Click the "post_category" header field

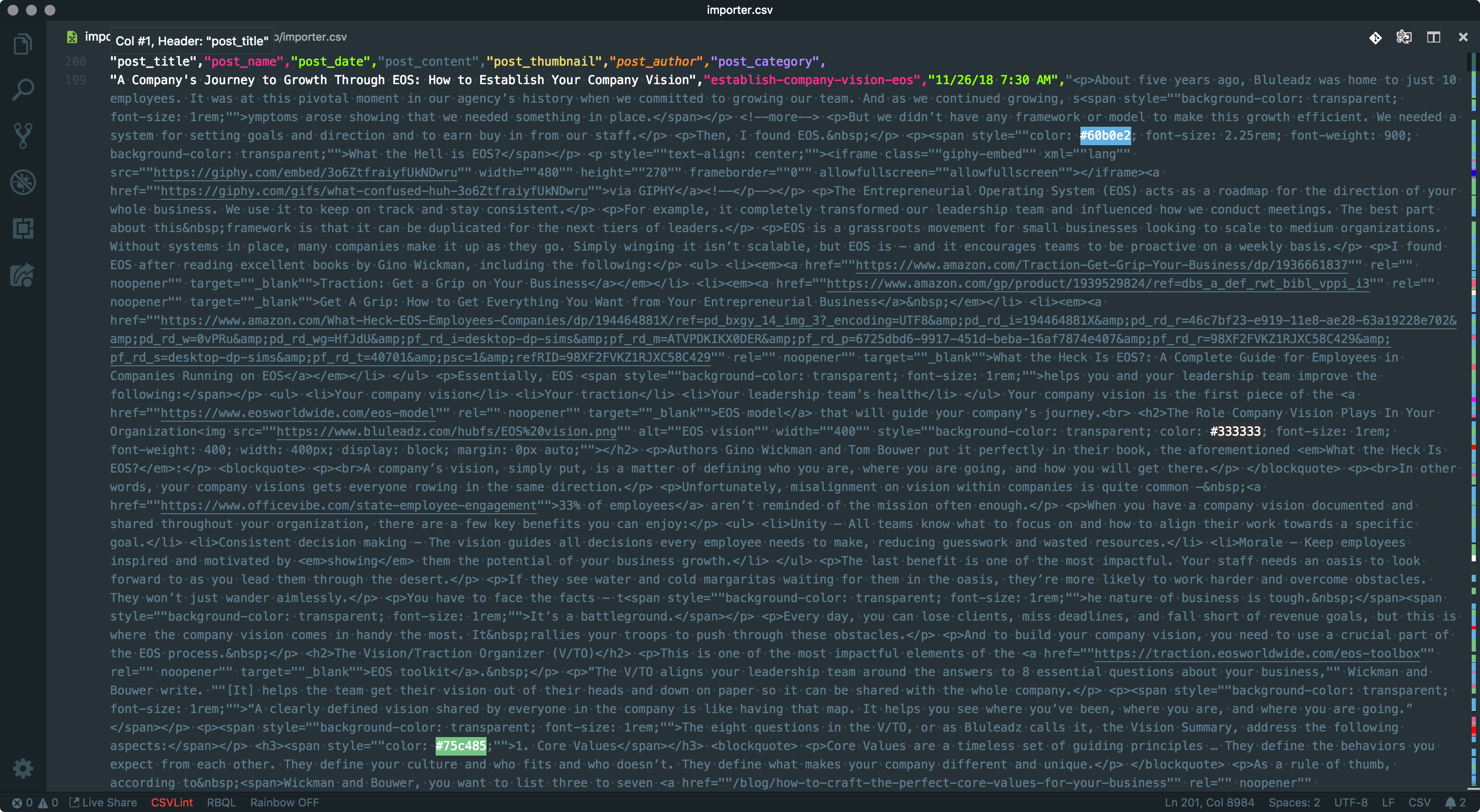tap(765, 62)
